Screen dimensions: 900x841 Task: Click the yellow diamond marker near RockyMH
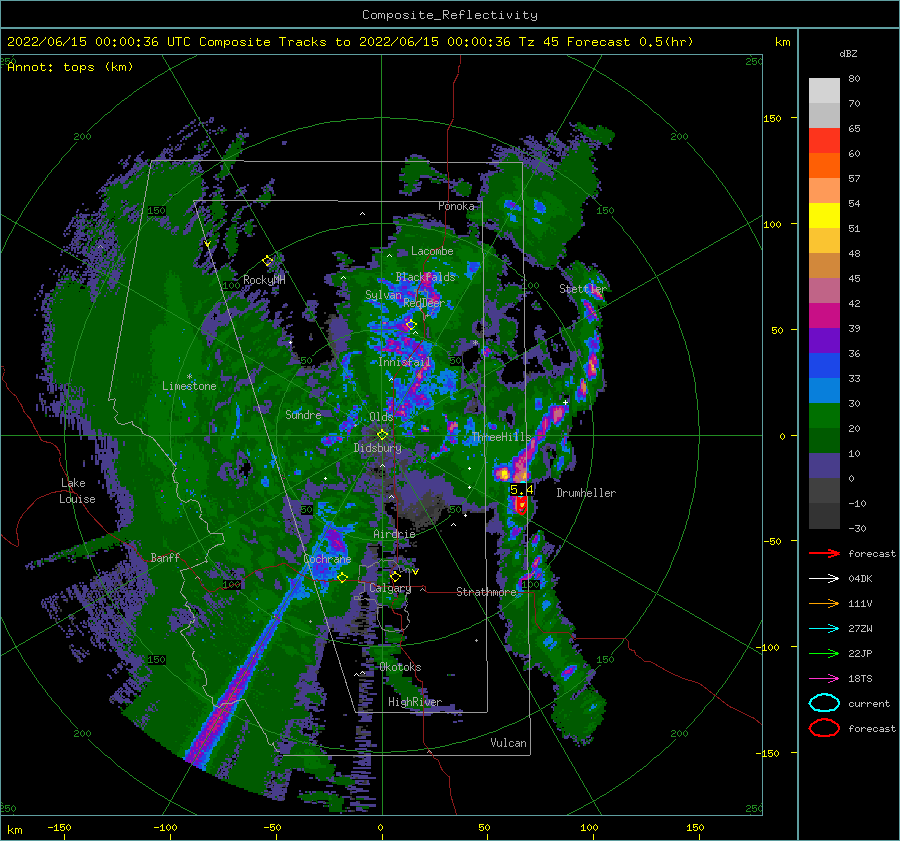(x=267, y=261)
